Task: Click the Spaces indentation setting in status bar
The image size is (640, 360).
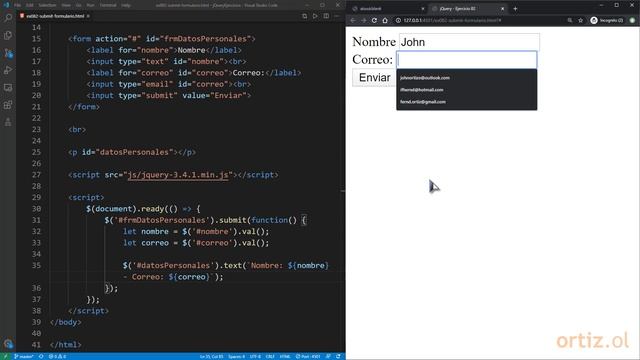Action: [x=237, y=356]
